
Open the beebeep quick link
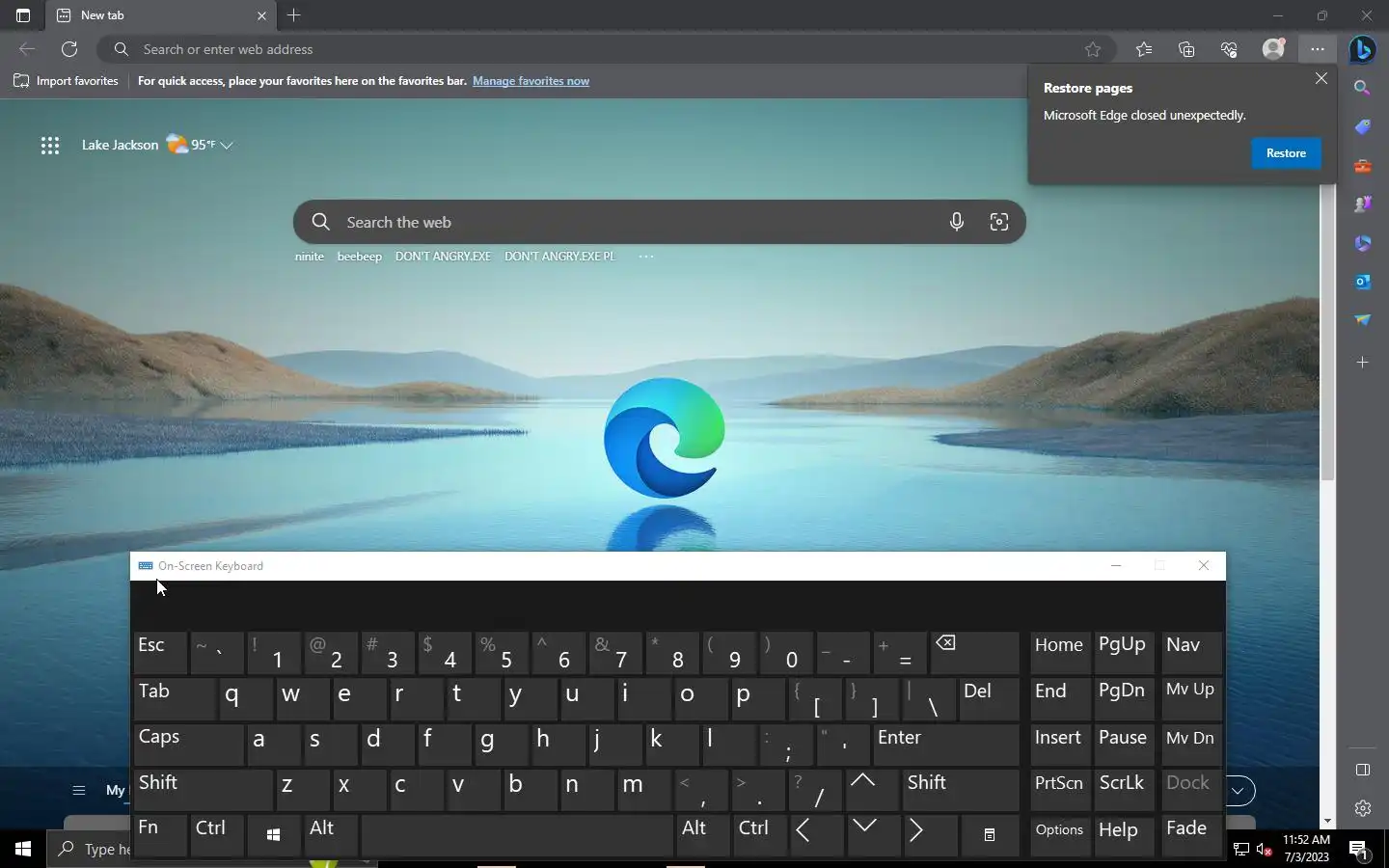coord(359,257)
